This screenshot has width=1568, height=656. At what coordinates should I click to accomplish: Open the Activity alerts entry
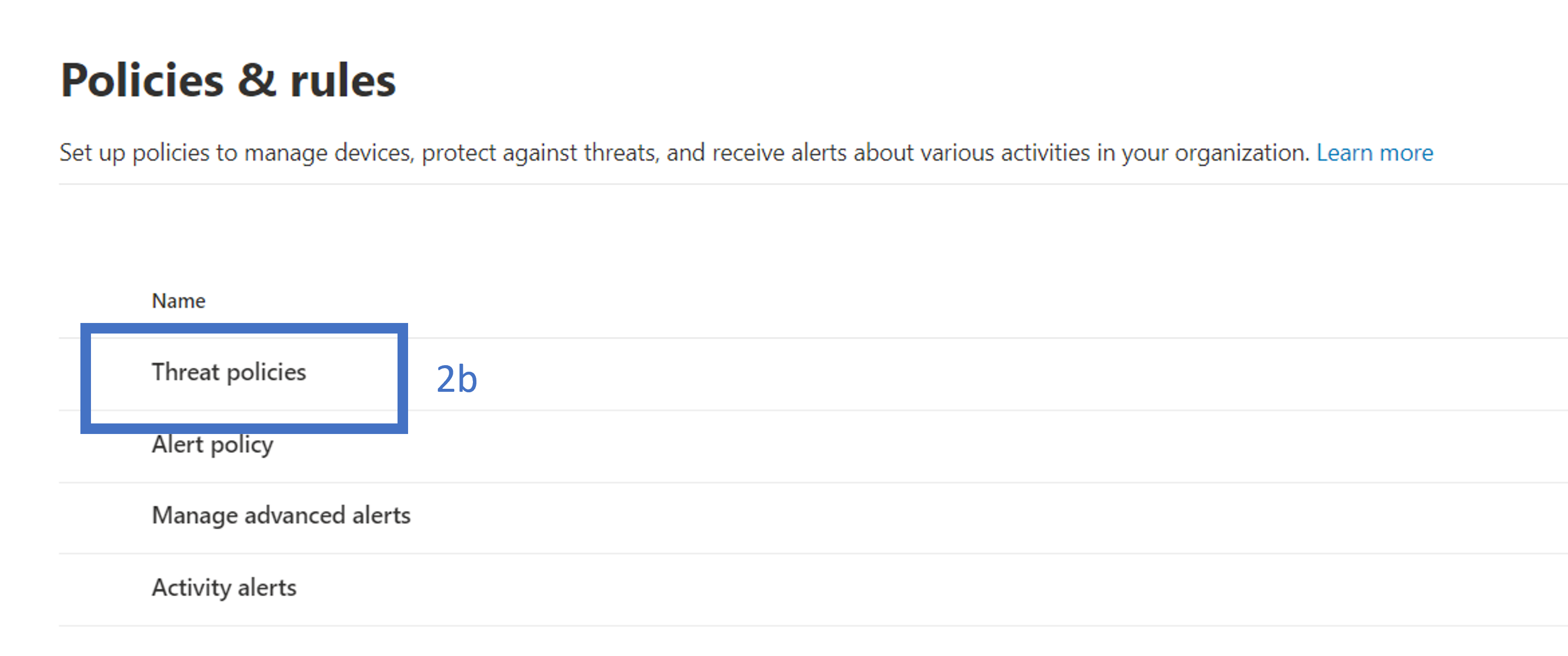224,588
